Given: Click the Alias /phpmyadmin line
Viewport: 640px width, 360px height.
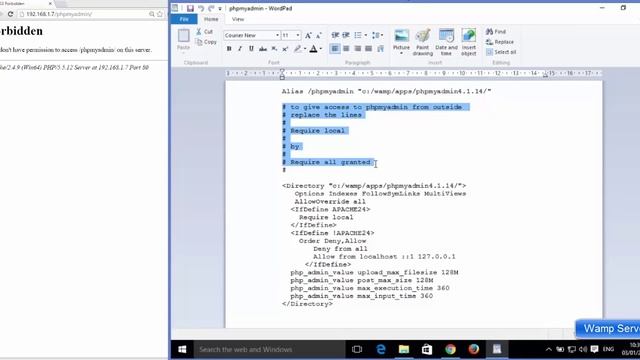Looking at the screenshot, I should (386, 91).
